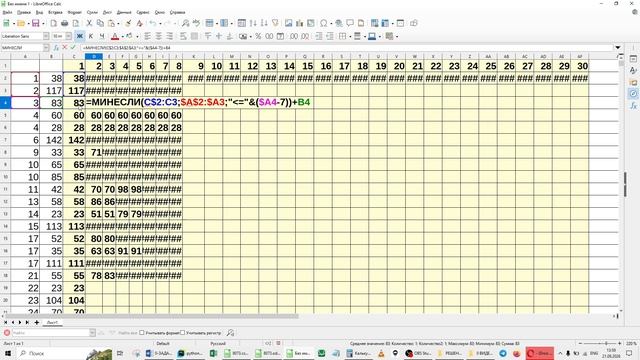This screenshot has height=360, width=640.
Task: Toggle 'Учитывать формат' checkbox
Action: pos(142,333)
